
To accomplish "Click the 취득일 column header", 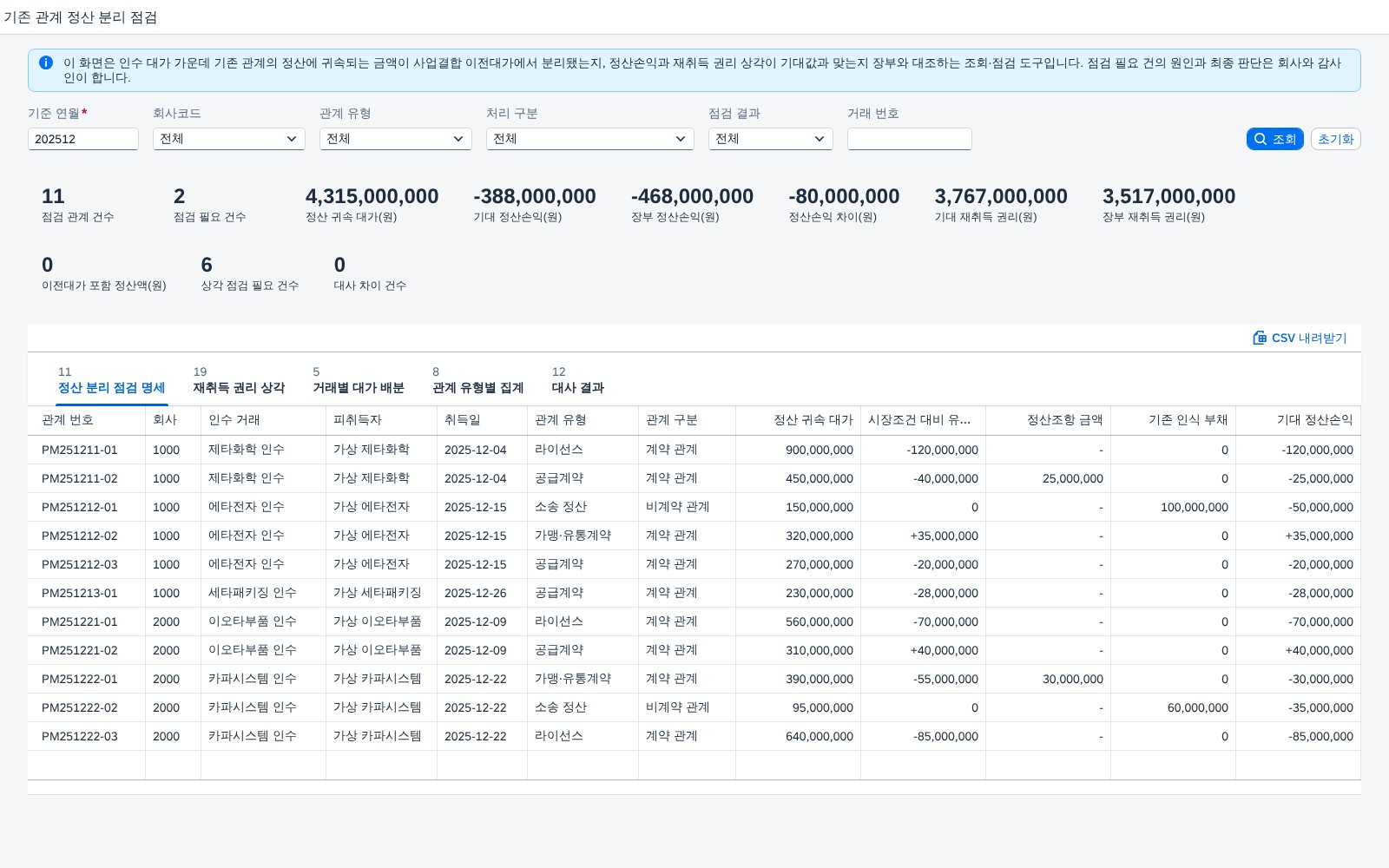I will point(482,420).
